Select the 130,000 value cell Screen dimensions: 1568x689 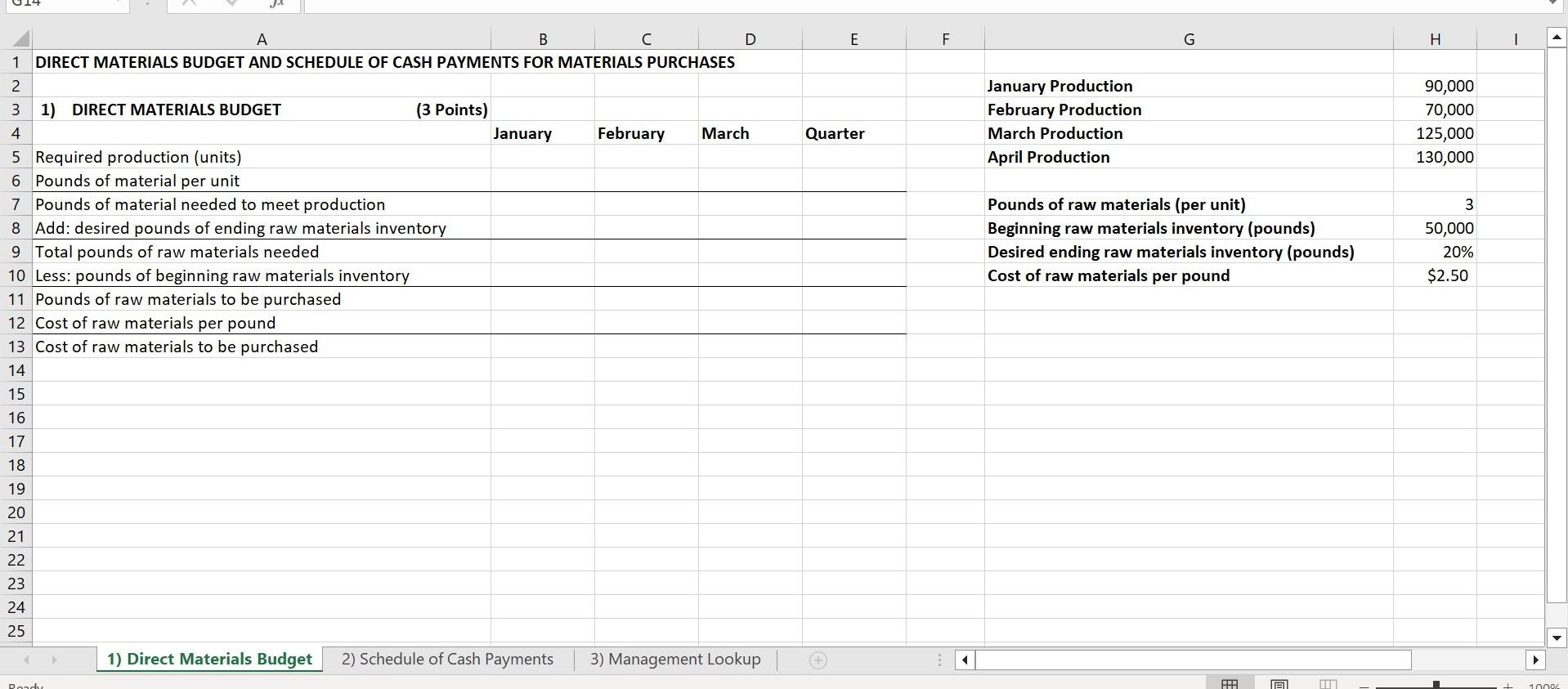pyautogui.click(x=1436, y=157)
